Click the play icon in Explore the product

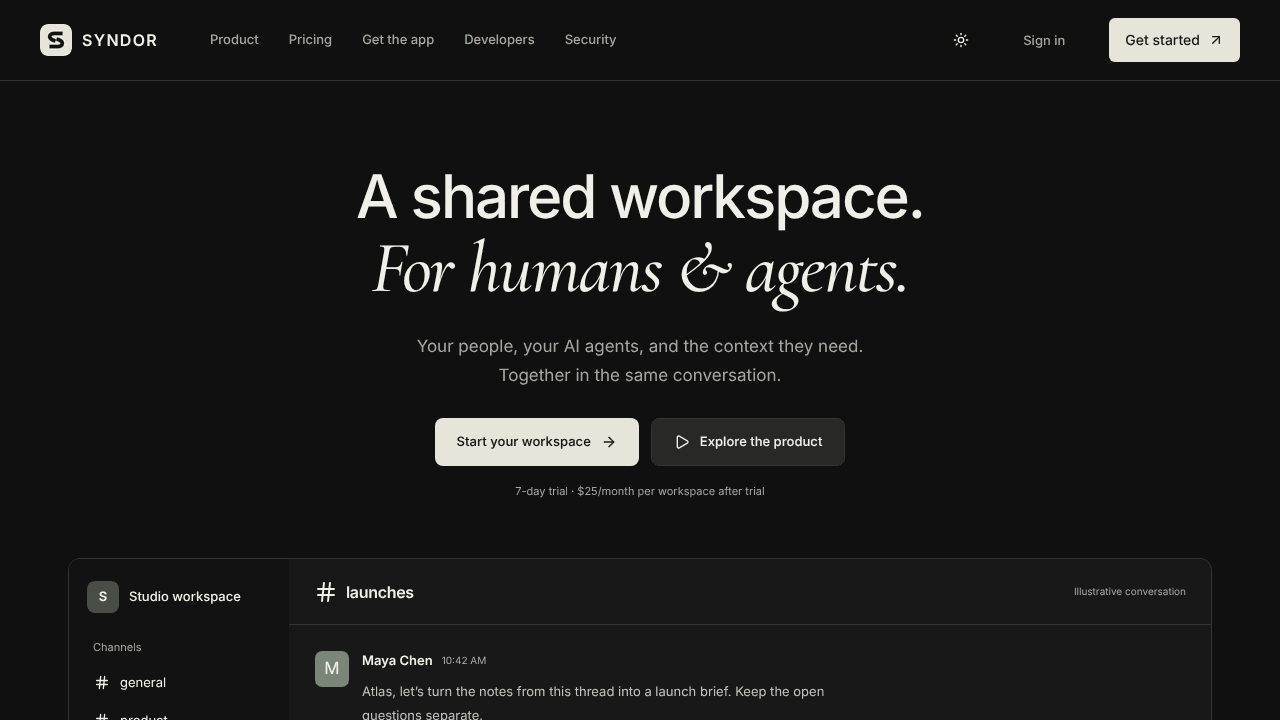[682, 442]
